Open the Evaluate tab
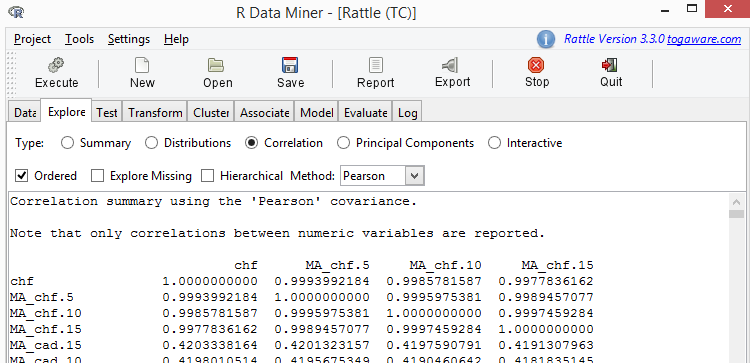This screenshot has height=363, width=750. [365, 113]
